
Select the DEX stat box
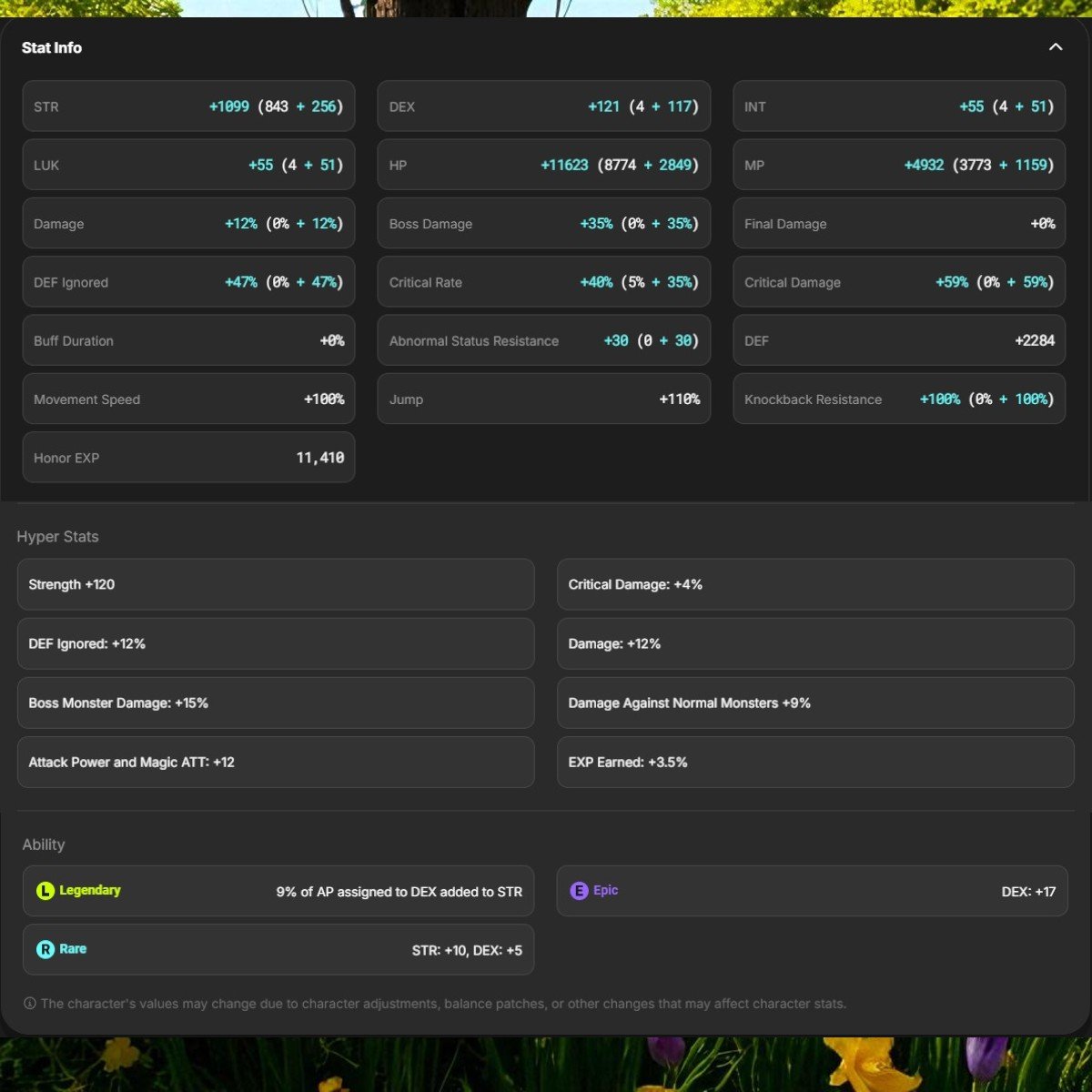click(543, 106)
